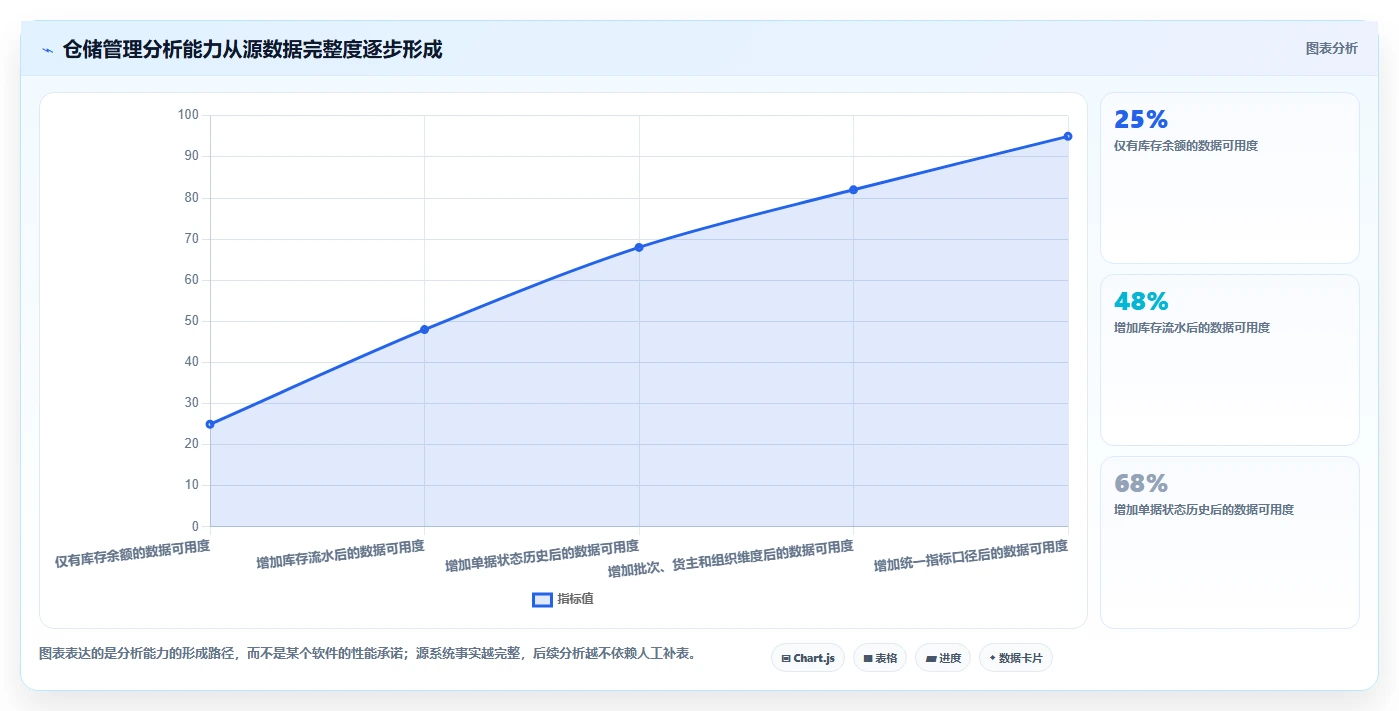The image size is (1399, 711).
Task: Click the data point at value 95
Action: click(1068, 136)
